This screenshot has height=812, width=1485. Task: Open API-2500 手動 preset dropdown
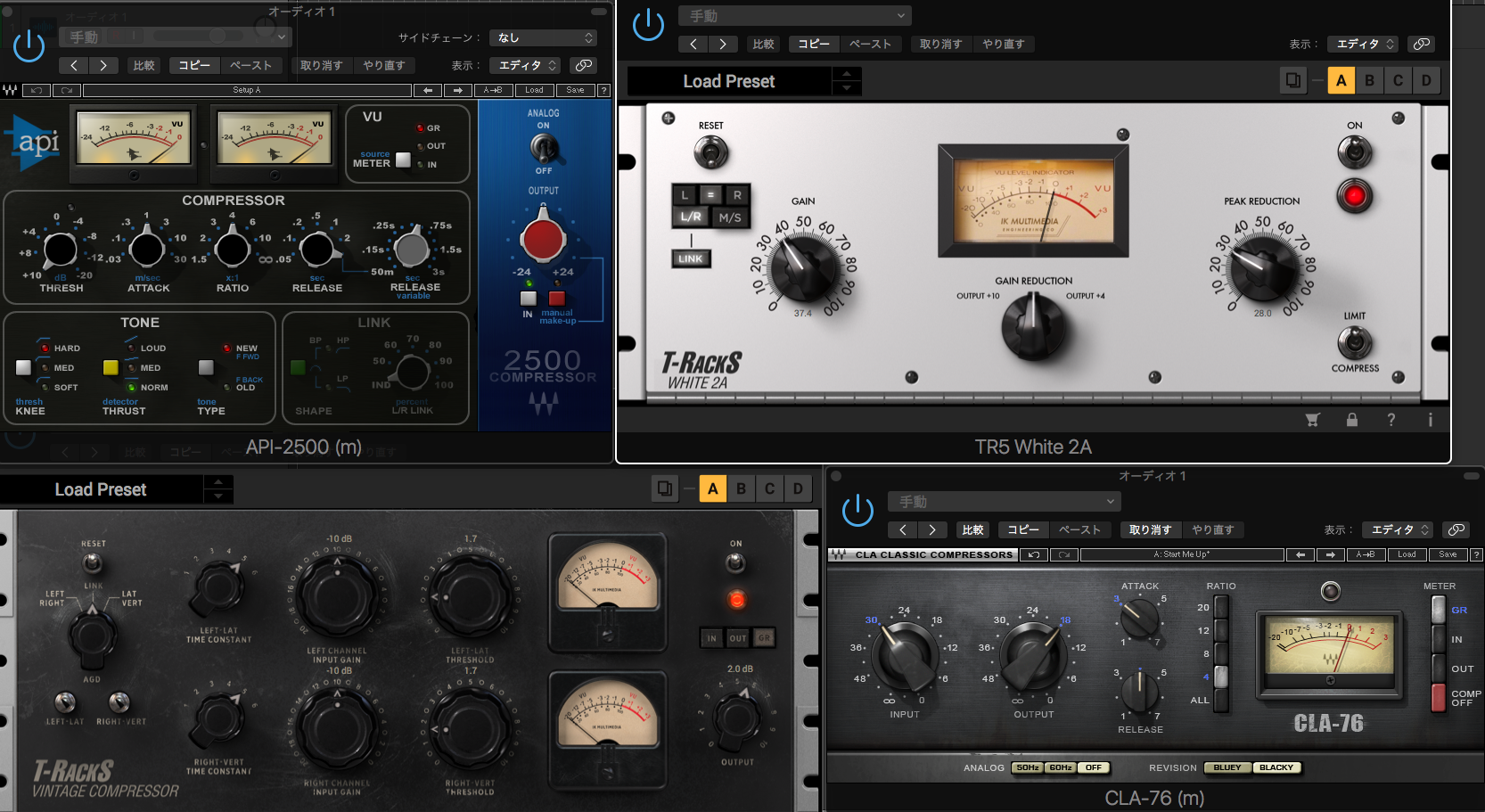point(176,37)
